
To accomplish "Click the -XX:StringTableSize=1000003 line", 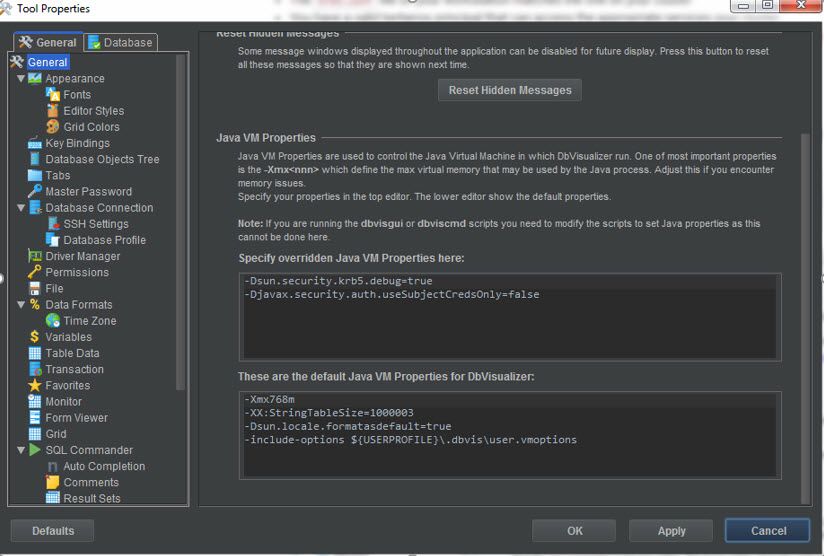I will (328, 413).
